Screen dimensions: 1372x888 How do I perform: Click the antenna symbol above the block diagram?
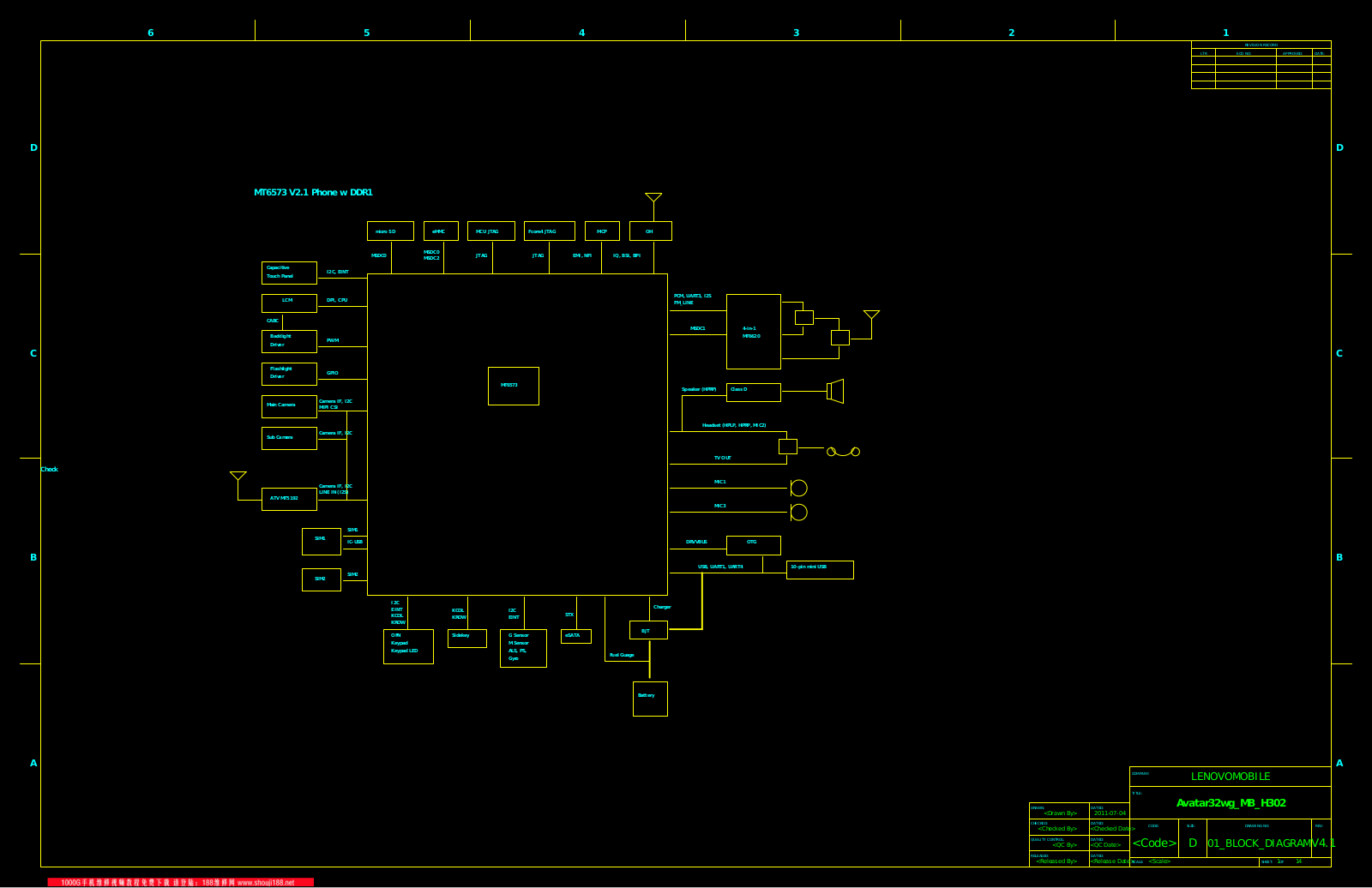point(653,198)
